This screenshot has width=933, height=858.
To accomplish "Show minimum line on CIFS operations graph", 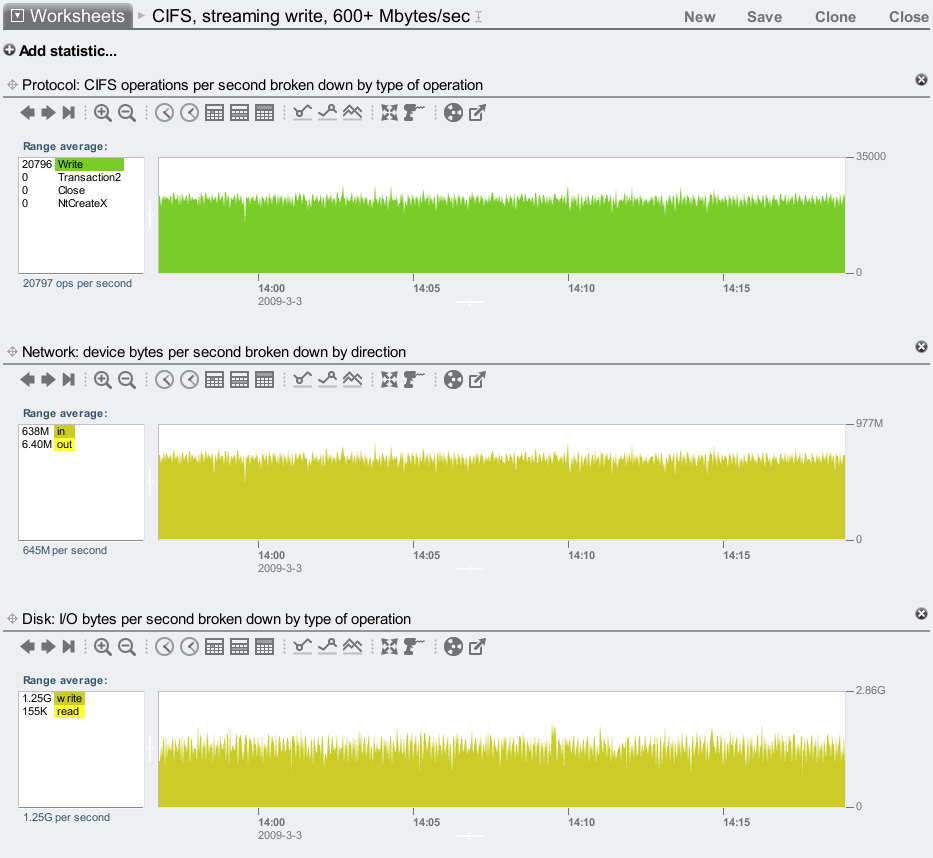I will (302, 113).
